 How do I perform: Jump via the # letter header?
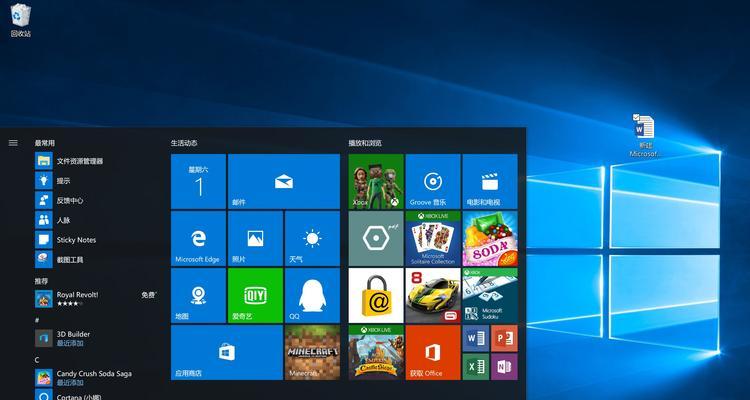click(37, 320)
